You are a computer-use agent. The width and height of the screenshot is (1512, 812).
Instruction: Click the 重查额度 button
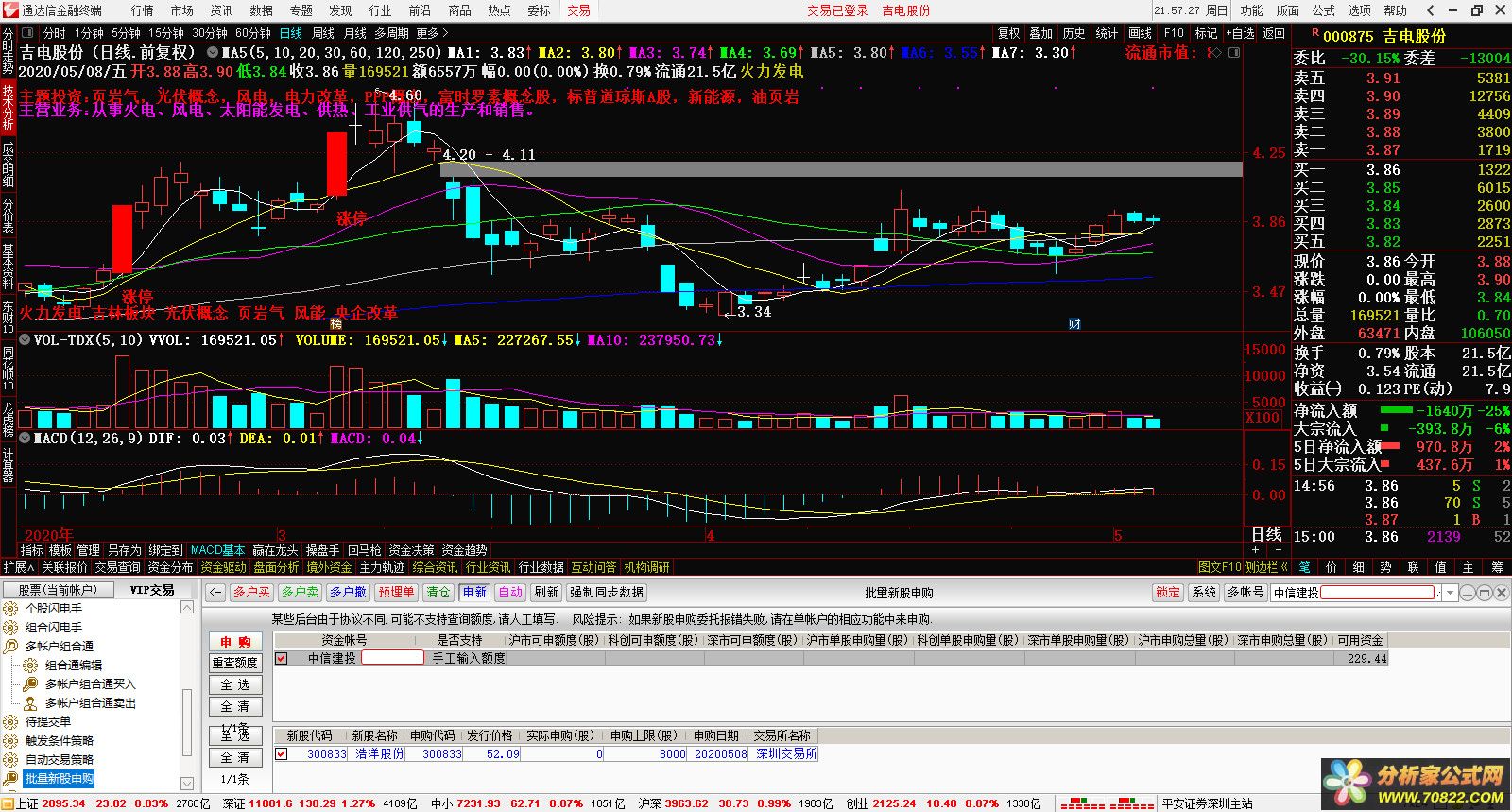coord(235,664)
